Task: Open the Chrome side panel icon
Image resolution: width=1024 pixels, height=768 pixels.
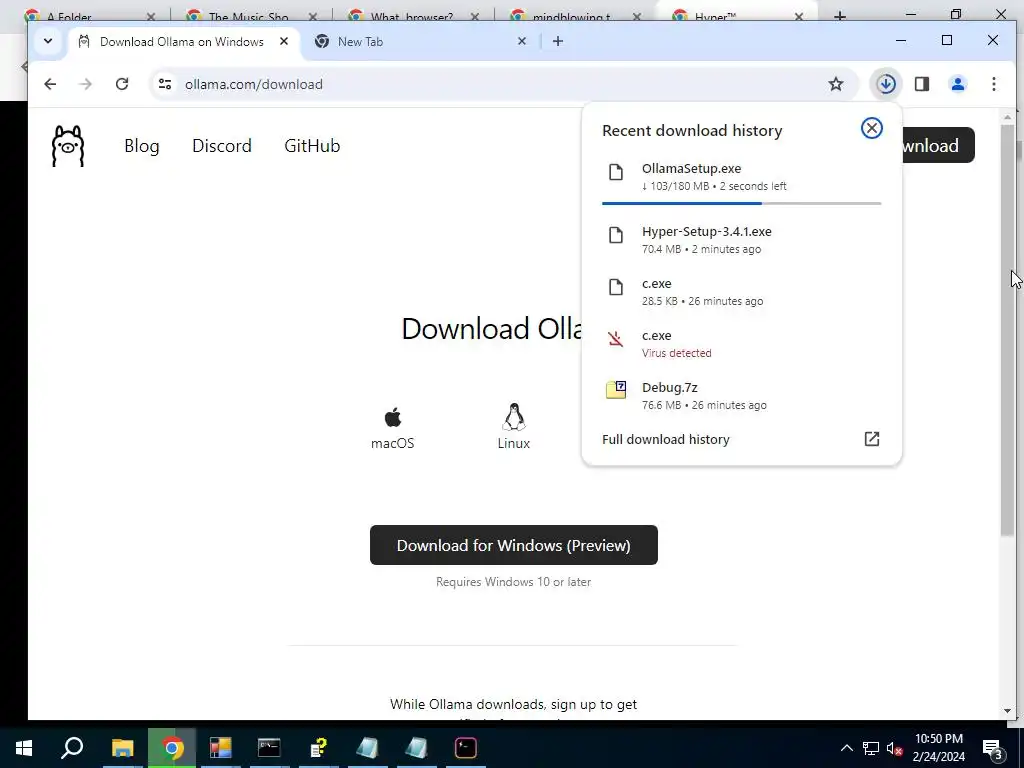Action: (x=921, y=84)
